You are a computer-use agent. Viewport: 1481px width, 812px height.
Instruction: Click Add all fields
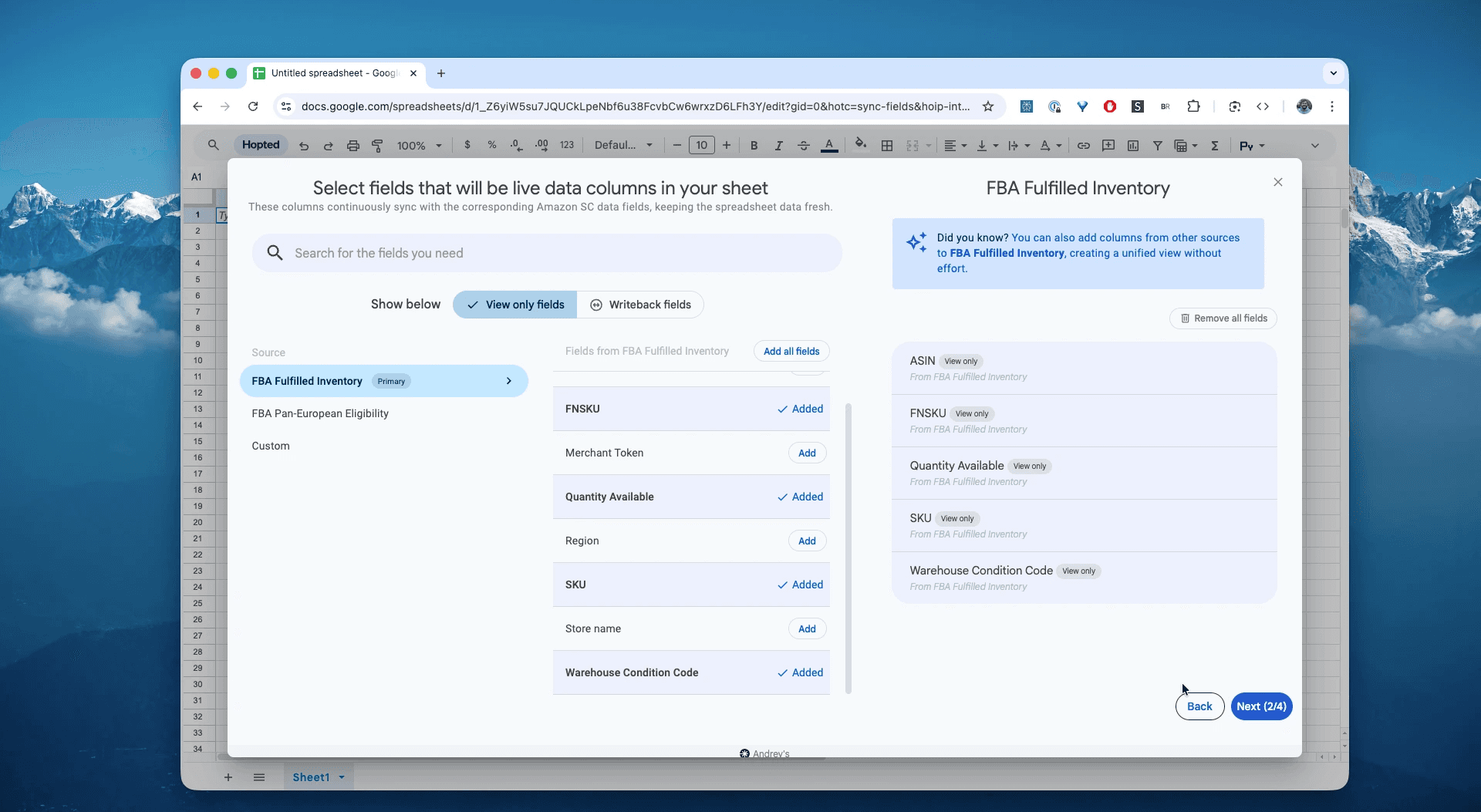pyautogui.click(x=791, y=351)
